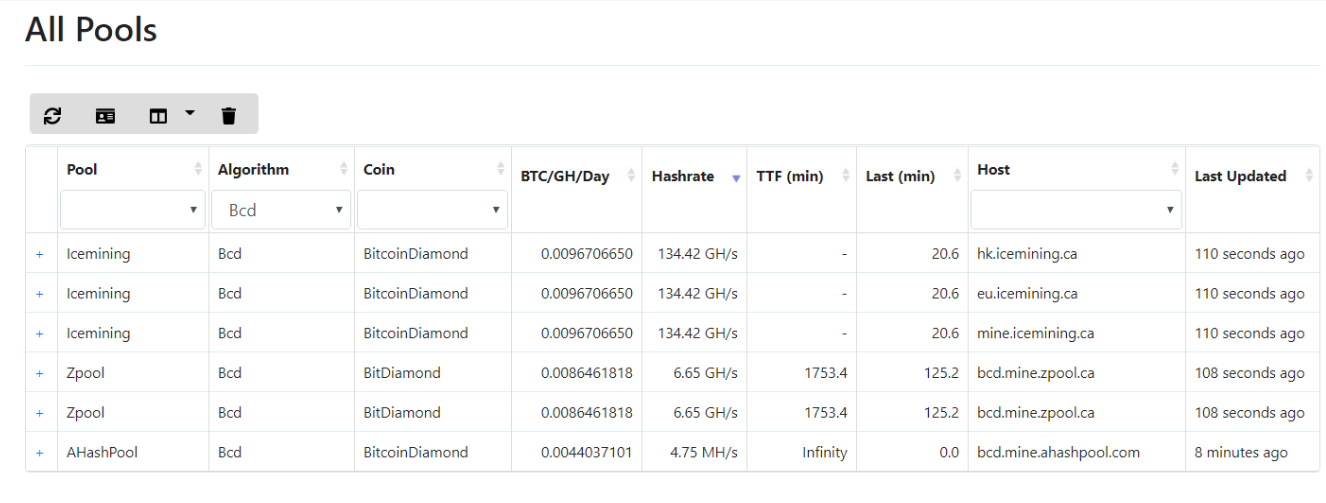Click host hk.icemining.ca cell

click(1027, 254)
